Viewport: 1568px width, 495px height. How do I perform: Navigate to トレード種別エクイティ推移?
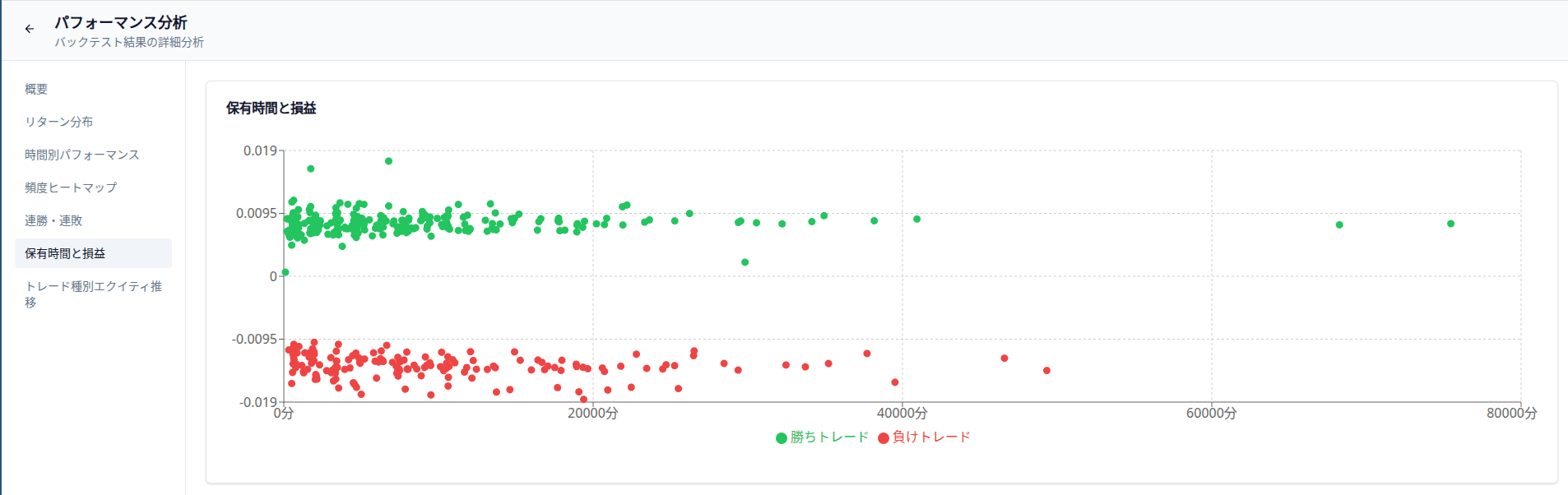point(93,294)
